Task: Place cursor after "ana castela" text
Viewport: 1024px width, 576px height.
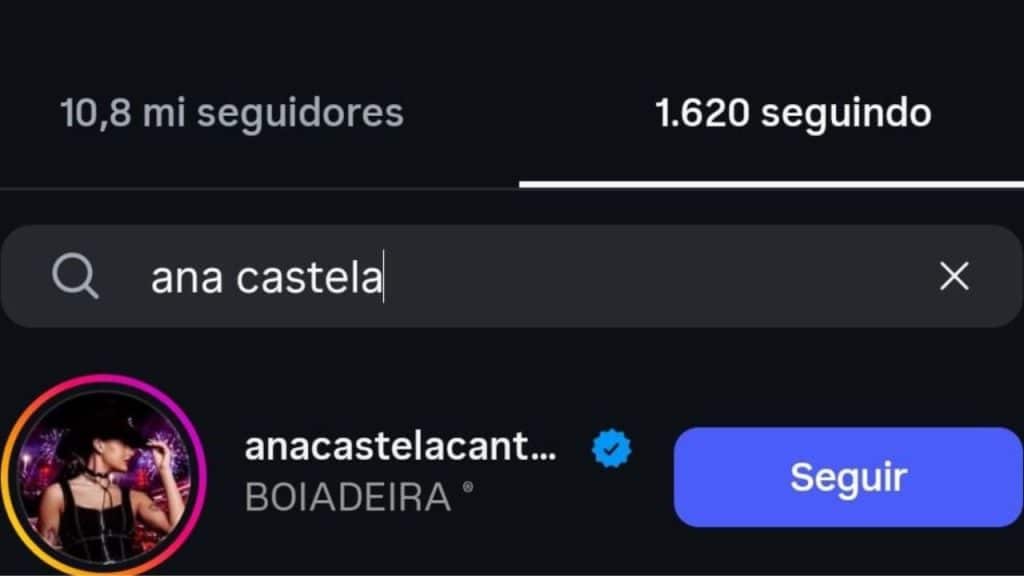Action: coord(384,278)
